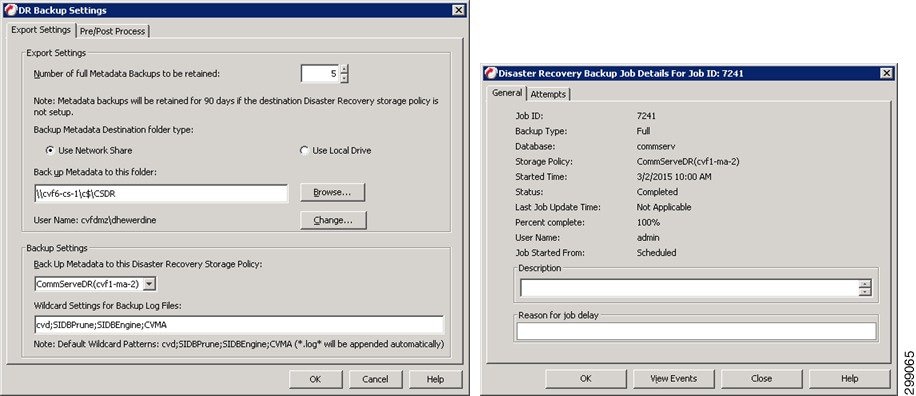916x396 pixels.
Task: Click the Wildcard Settings log files field
Action: tap(239, 325)
